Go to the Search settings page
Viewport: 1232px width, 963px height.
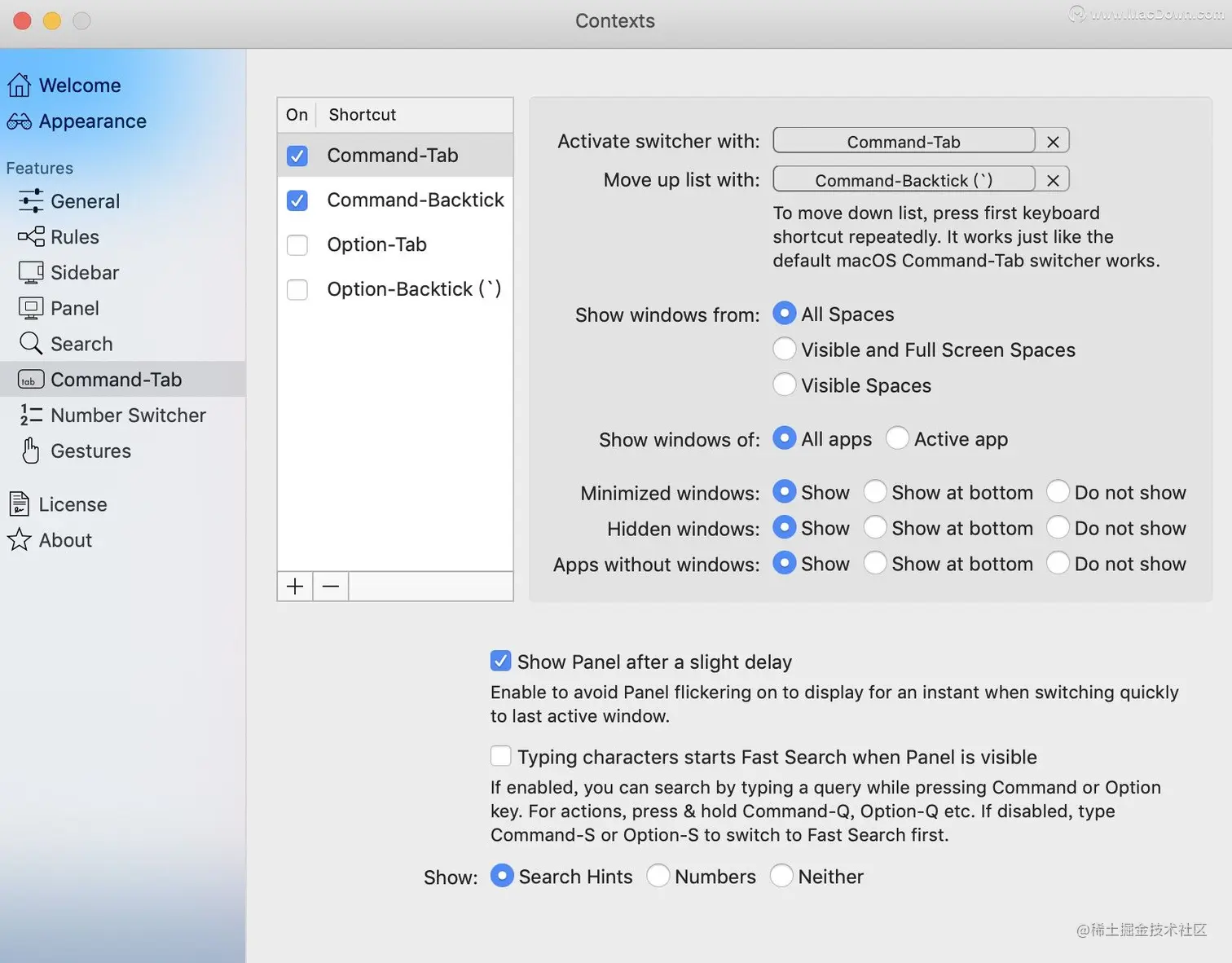[x=81, y=344]
